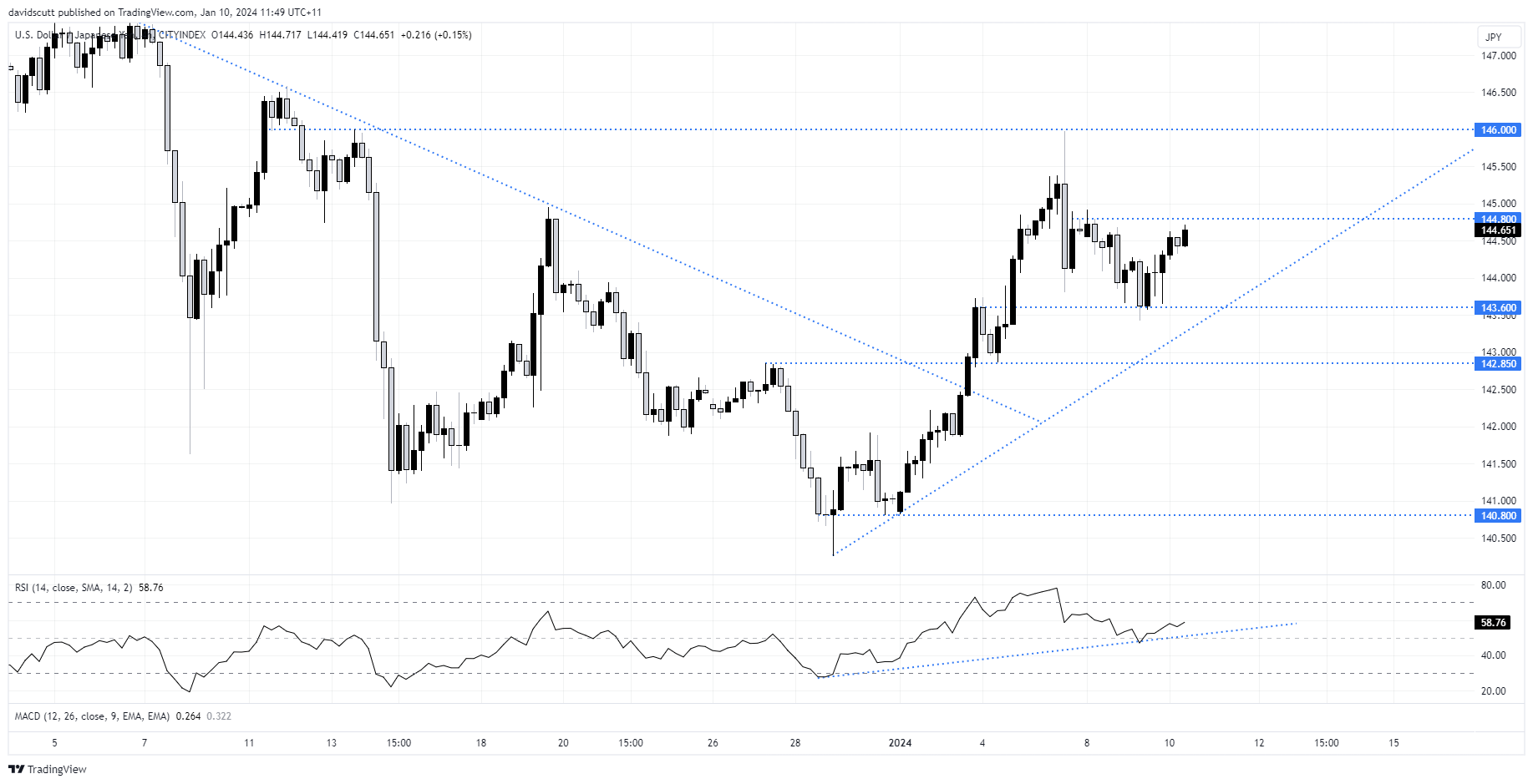Image resolution: width=1533 pixels, height=784 pixels.
Task: Click the low value L144.419 in legend
Action: (x=327, y=35)
